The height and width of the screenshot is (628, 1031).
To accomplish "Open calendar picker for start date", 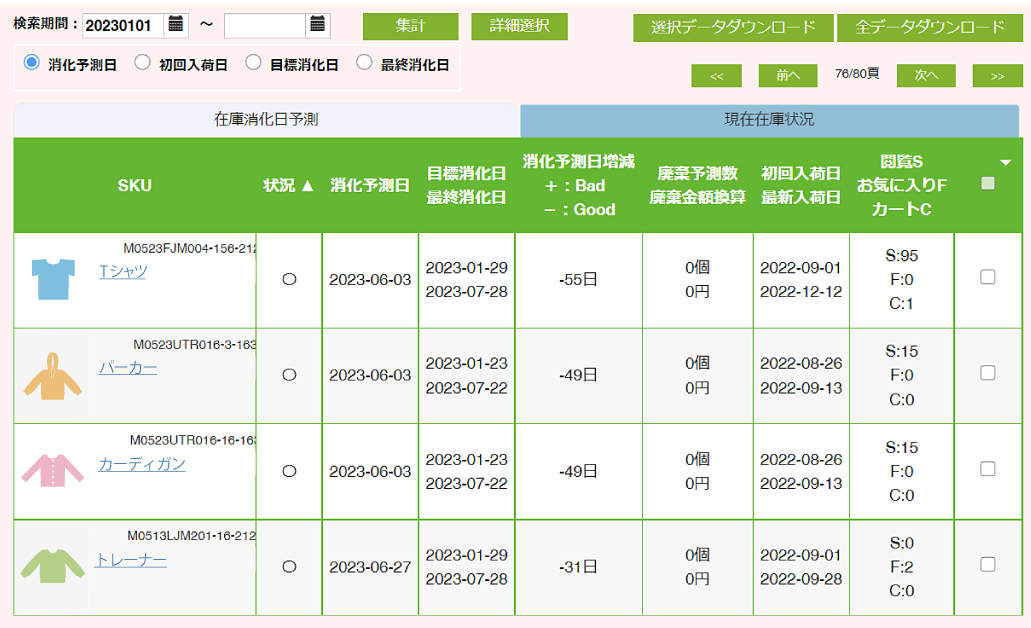I will click(177, 25).
